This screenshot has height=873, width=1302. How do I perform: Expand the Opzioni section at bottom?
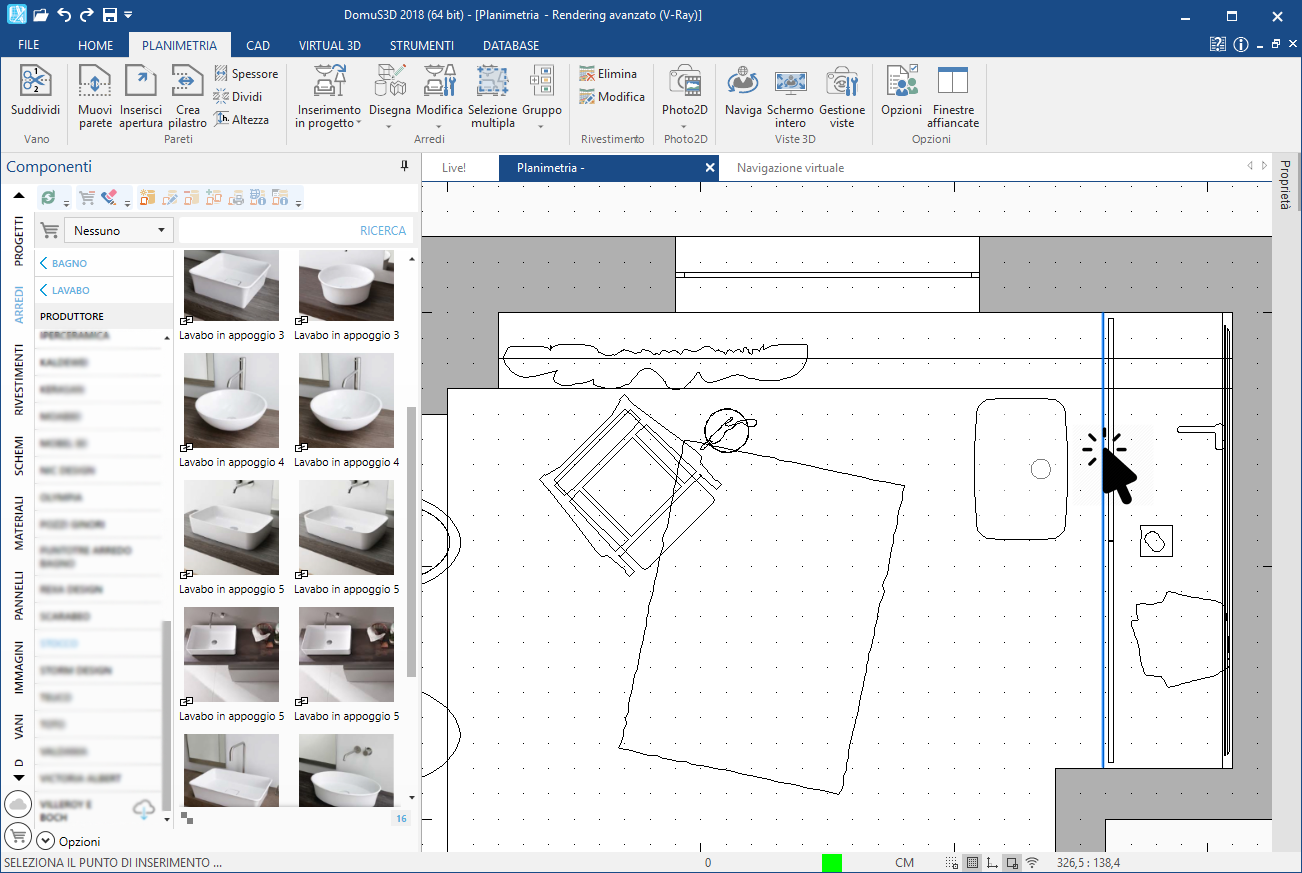tap(68, 841)
